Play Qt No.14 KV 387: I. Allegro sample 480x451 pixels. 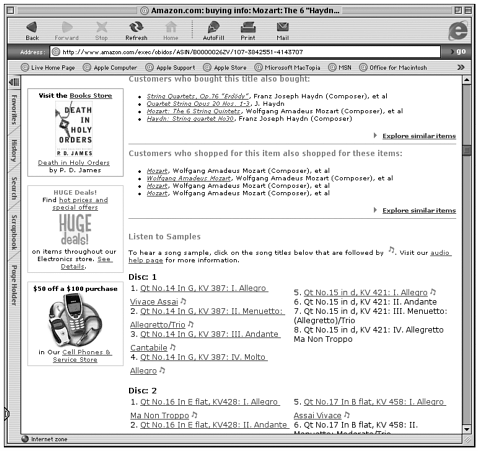tap(204, 288)
